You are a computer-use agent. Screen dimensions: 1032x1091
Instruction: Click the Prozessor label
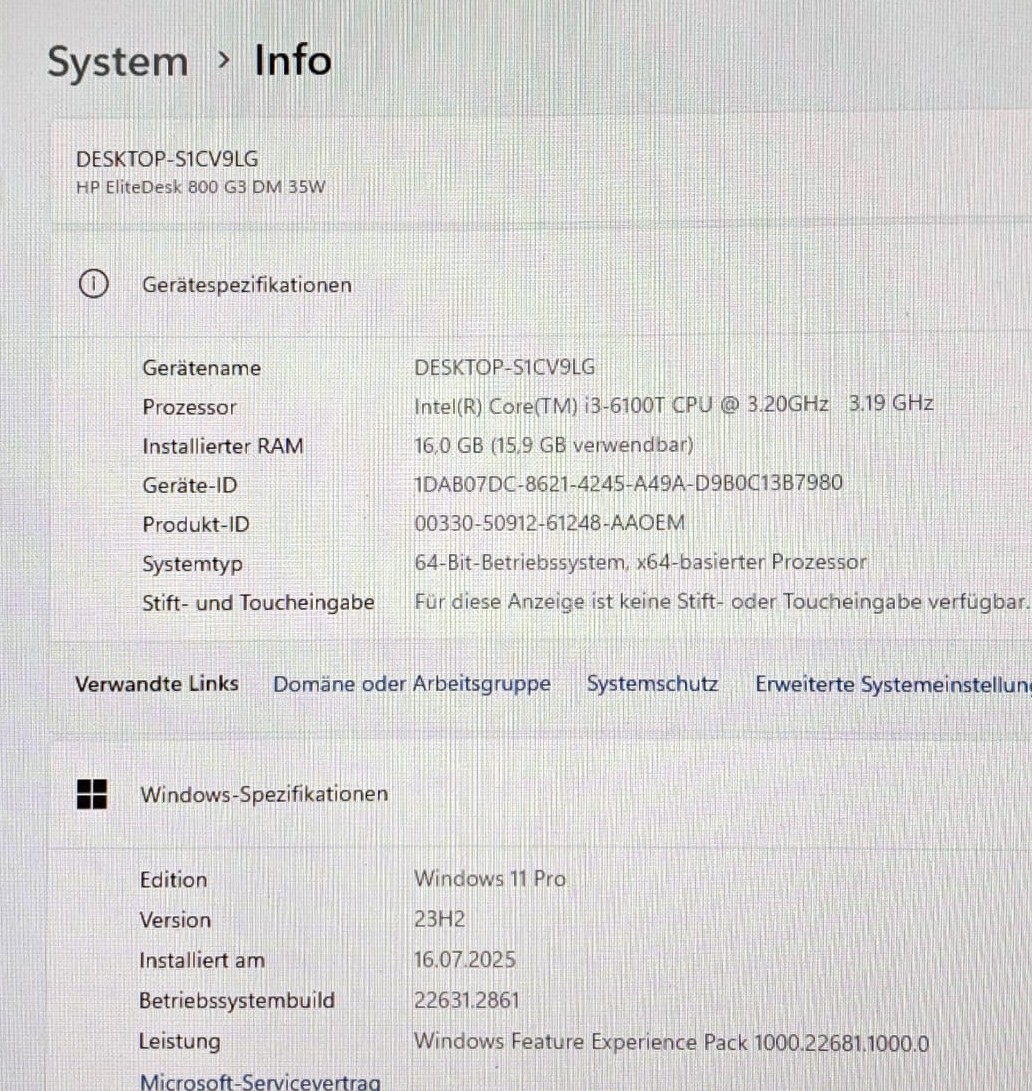189,407
